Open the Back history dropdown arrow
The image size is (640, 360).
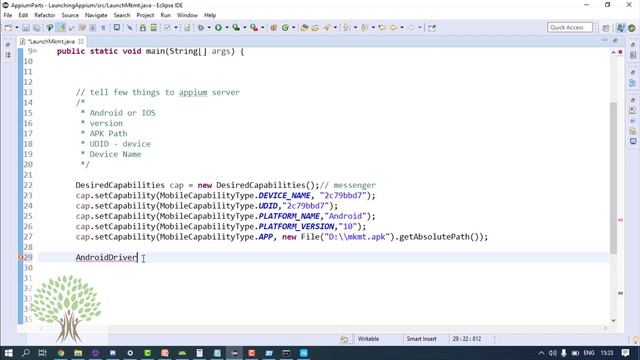coord(402,28)
